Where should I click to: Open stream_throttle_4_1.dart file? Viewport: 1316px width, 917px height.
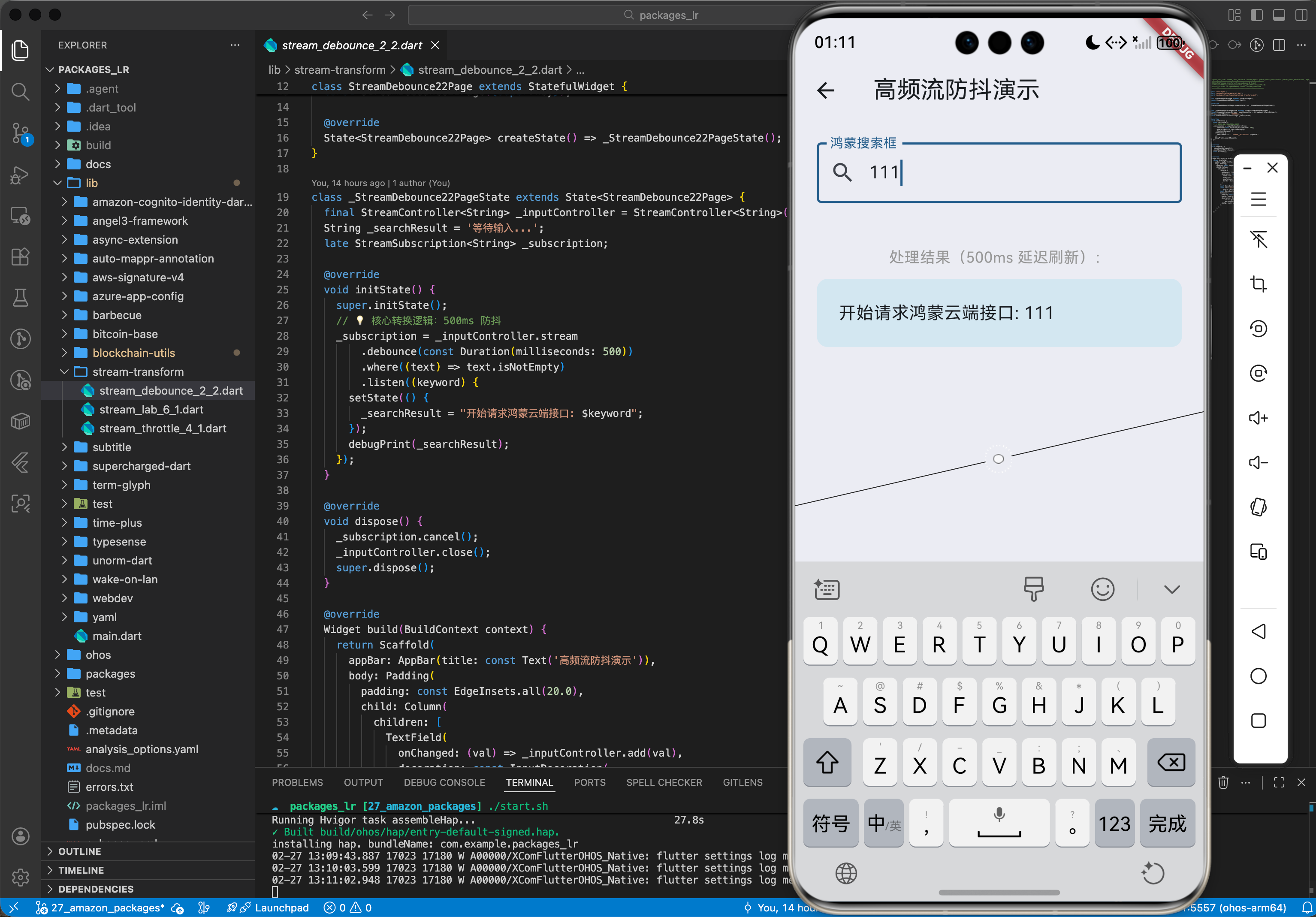pos(163,429)
